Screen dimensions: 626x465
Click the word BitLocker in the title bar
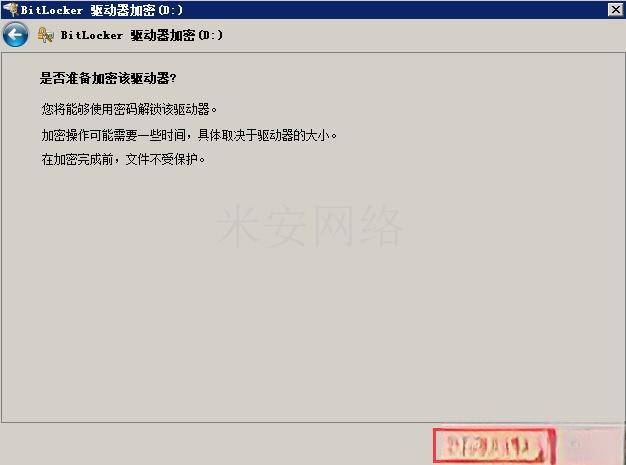pos(52,10)
